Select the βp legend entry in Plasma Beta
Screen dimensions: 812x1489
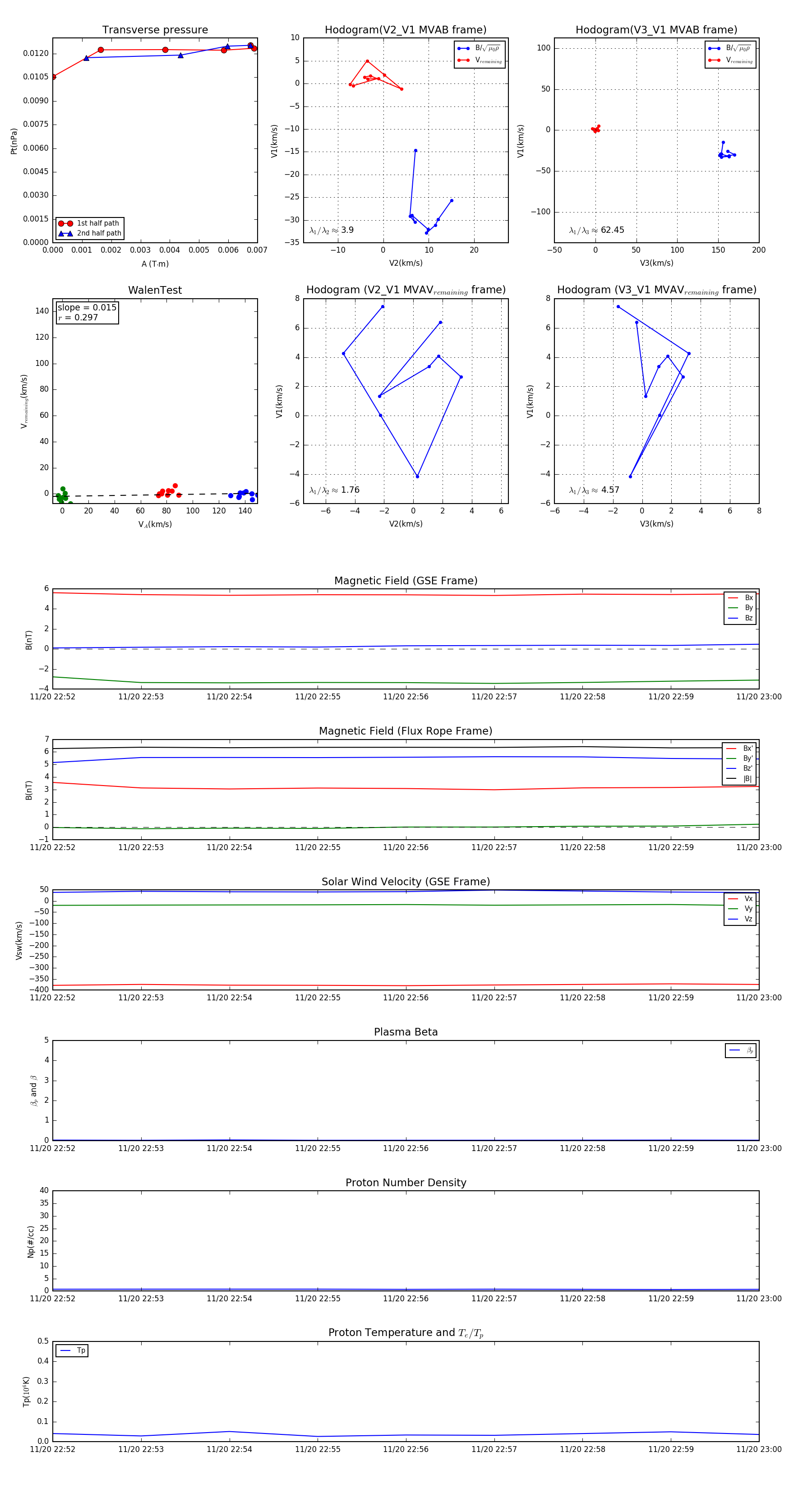click(742, 1050)
